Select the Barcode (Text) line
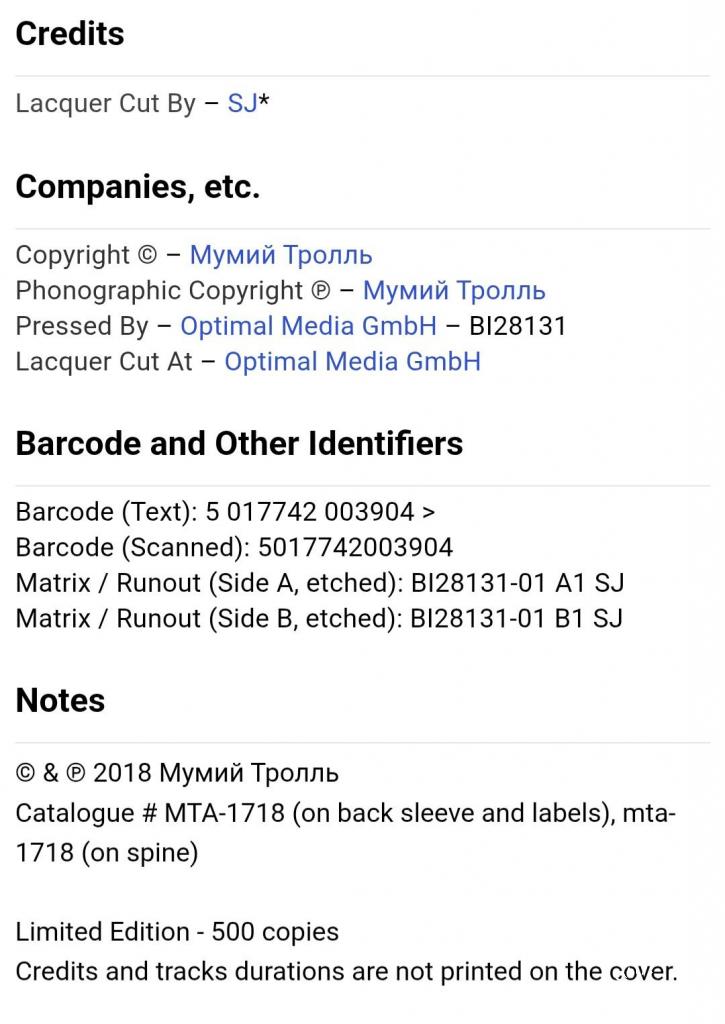This screenshot has height=1024, width=725. (225, 511)
